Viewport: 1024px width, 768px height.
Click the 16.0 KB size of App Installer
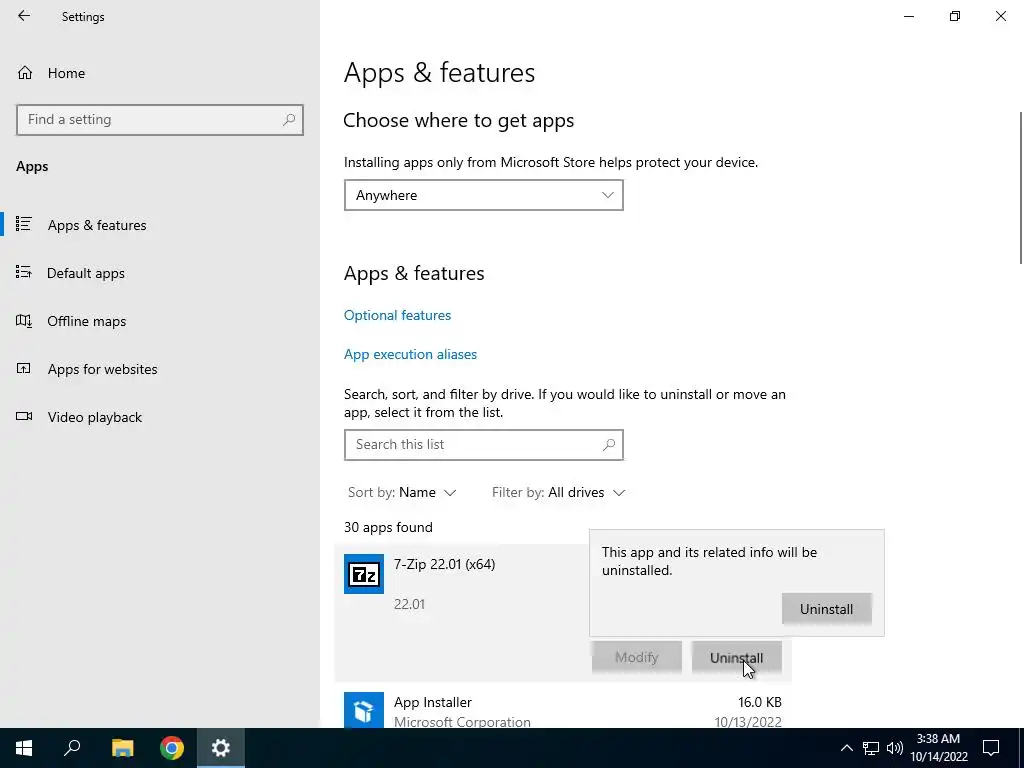pyautogui.click(x=760, y=702)
